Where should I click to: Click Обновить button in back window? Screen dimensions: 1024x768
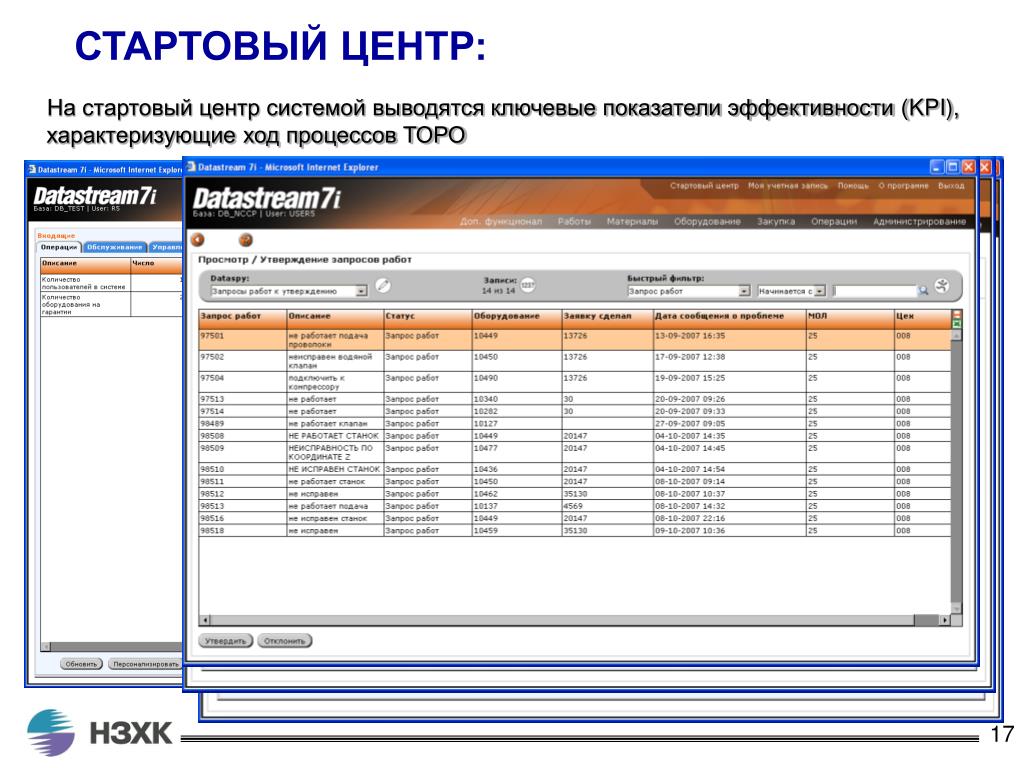[x=81, y=664]
